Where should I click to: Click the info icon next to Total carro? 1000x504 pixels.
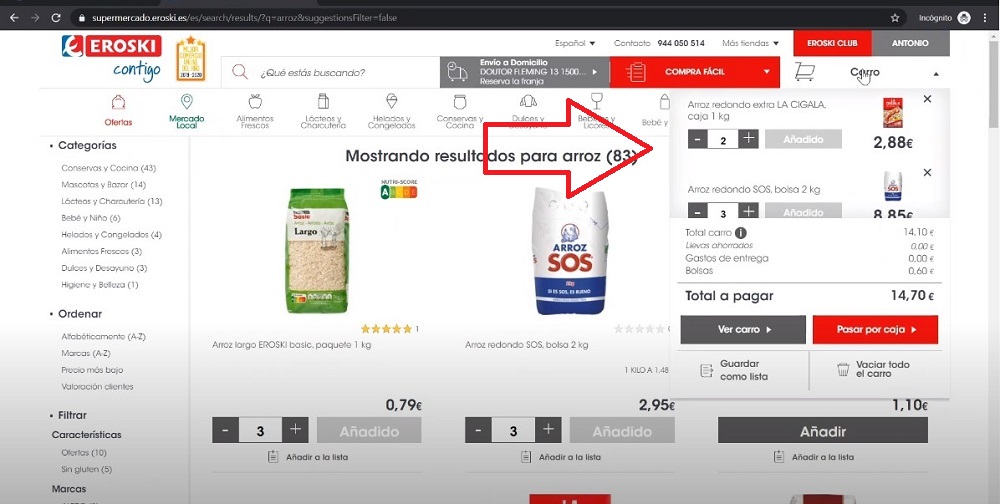740,233
